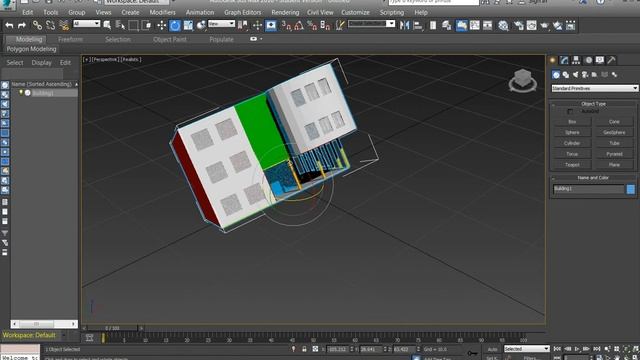This screenshot has height=360, width=640.
Task: Open the Scripting menu
Action: [x=392, y=13]
